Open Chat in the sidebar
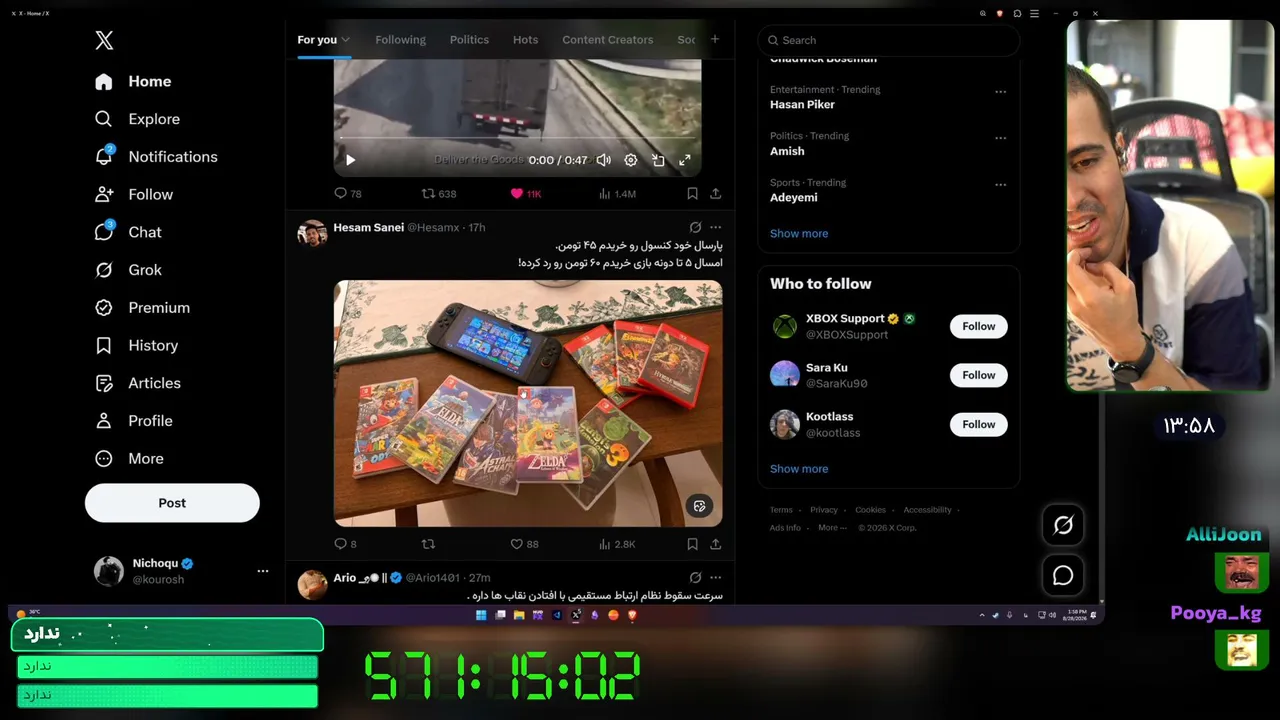Screen dimensions: 1280x720 [127, 232]
